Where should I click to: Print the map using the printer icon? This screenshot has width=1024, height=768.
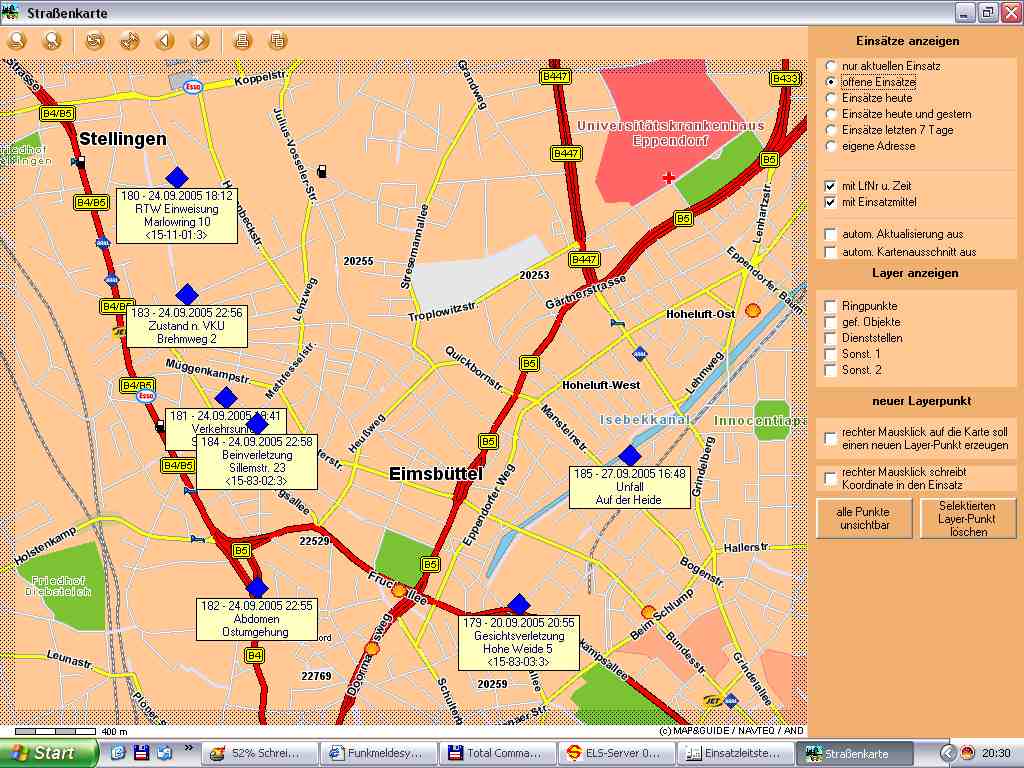[241, 41]
